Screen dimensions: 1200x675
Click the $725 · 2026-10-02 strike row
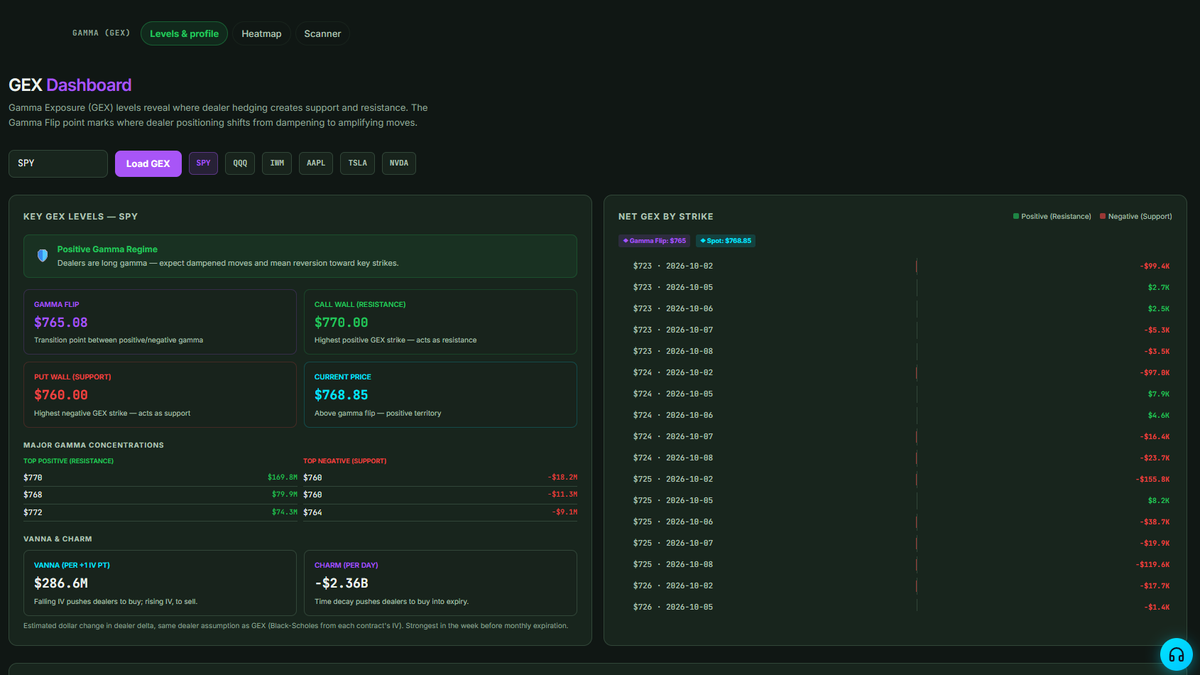coord(895,479)
